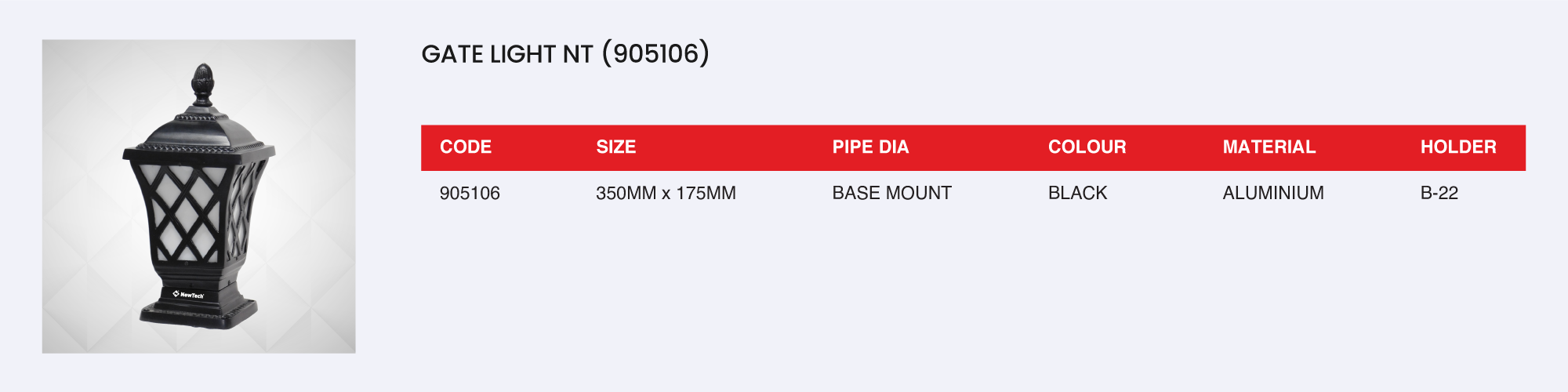Click the product code 905106 cell

coord(470,193)
